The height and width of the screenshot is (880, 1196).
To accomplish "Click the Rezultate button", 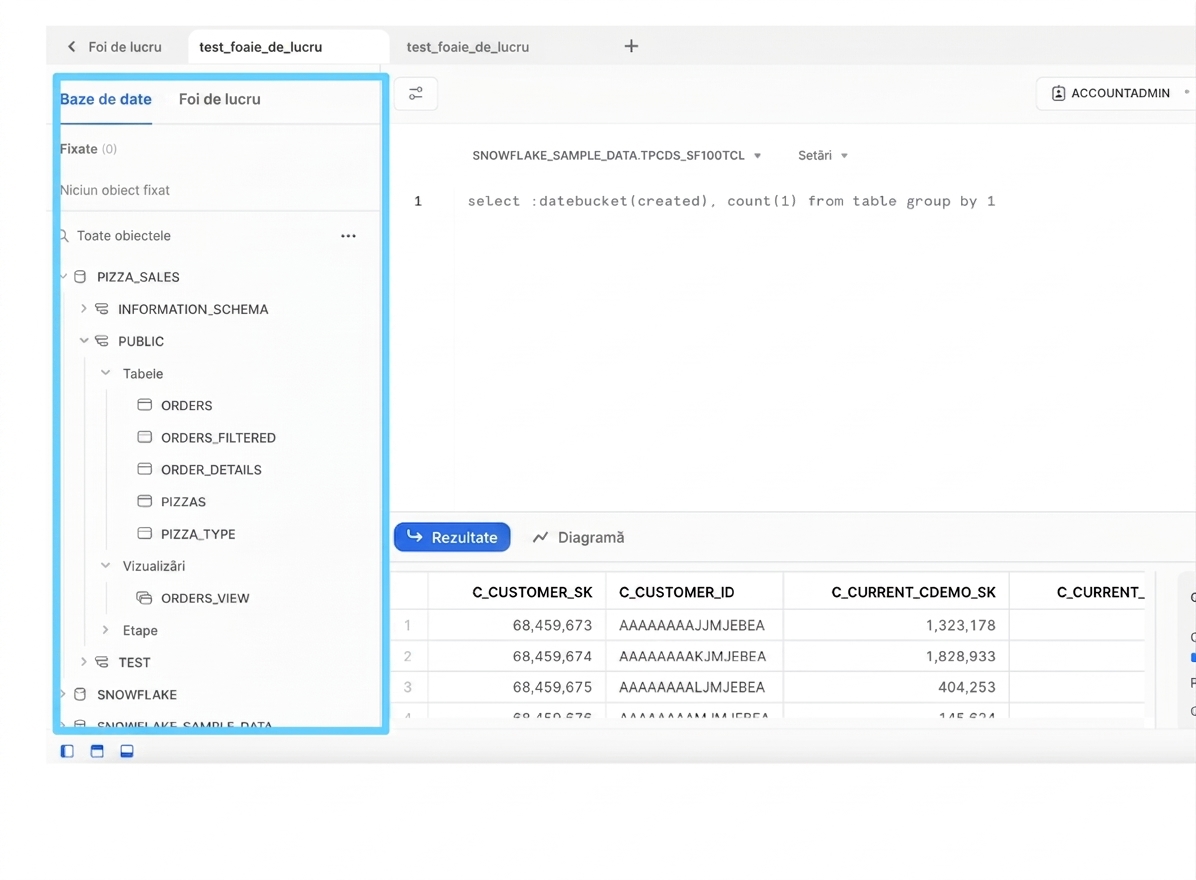I will pos(452,537).
